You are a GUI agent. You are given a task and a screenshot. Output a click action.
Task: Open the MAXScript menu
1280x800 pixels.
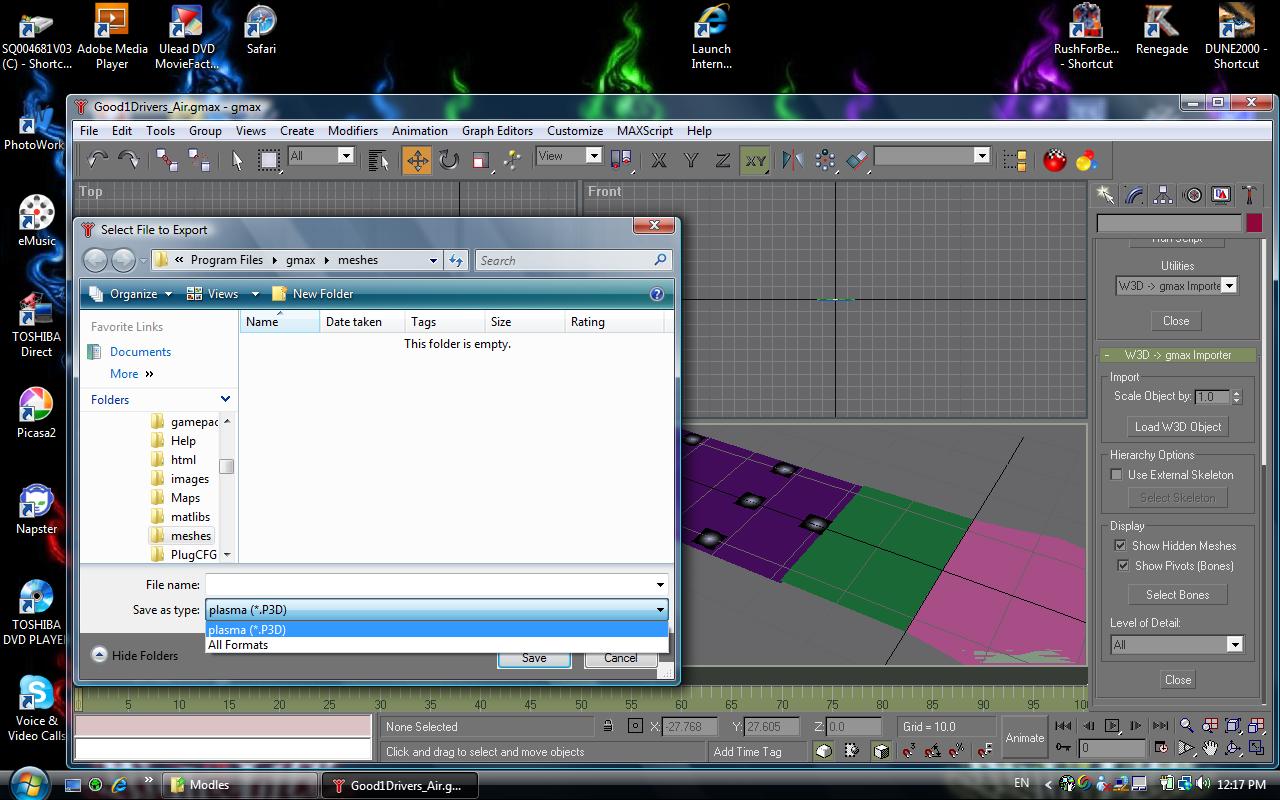coord(644,131)
